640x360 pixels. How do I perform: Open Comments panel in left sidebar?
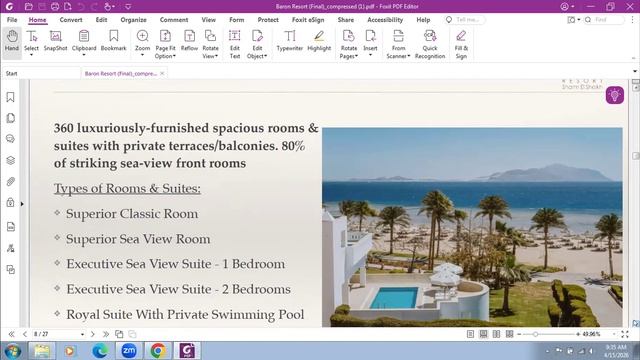point(11,139)
